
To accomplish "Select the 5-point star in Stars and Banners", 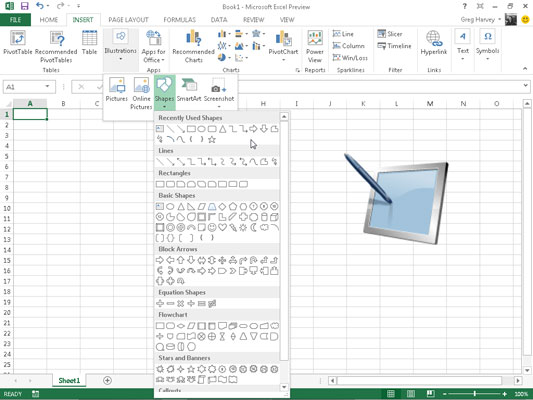I will tap(191, 369).
